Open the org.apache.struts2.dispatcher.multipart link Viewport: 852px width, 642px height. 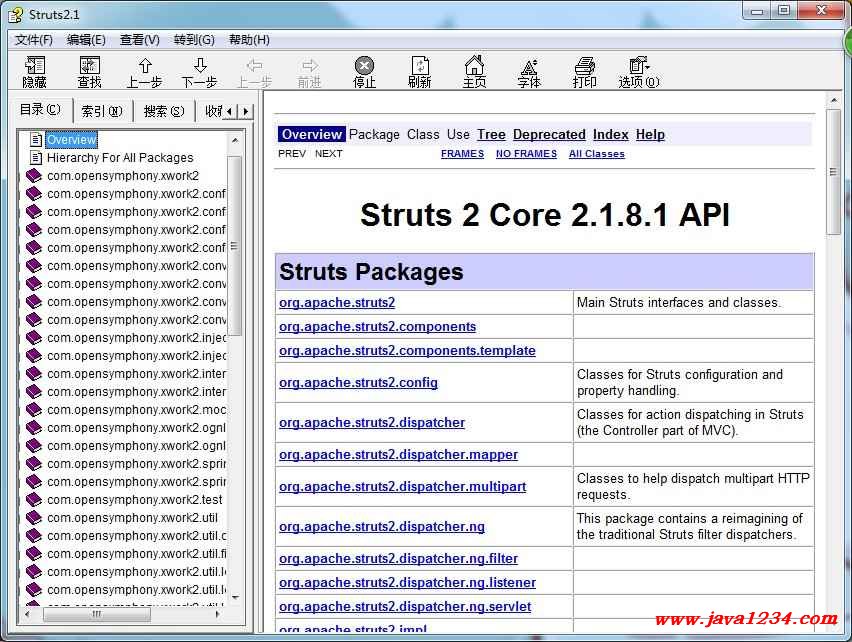tap(402, 486)
